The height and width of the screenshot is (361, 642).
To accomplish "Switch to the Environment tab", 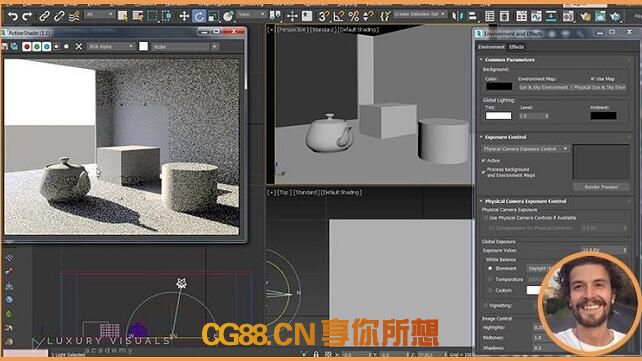I will pyautogui.click(x=491, y=47).
